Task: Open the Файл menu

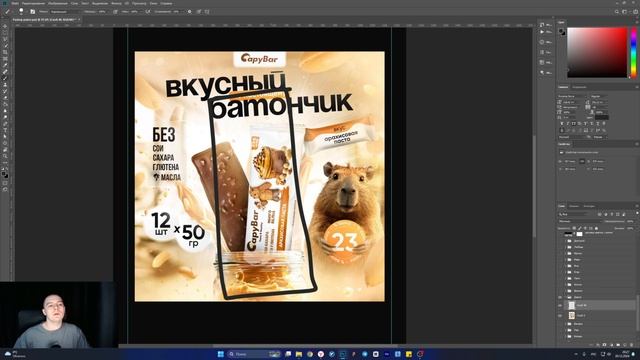Action: 15,3
